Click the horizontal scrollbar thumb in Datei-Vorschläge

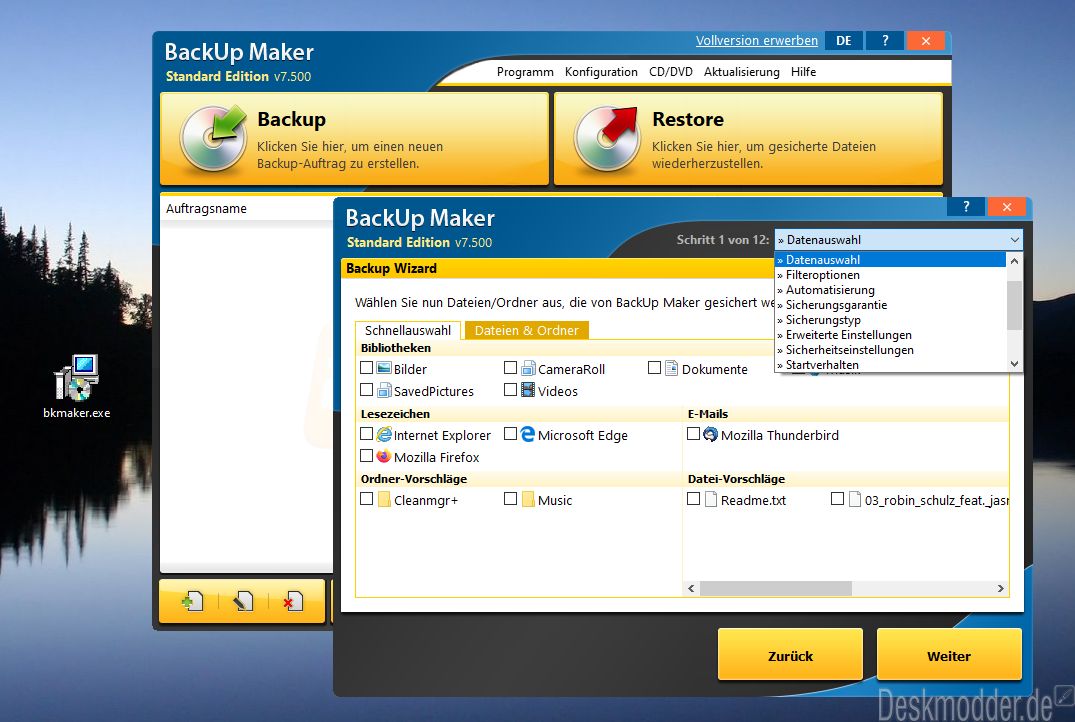click(775, 588)
